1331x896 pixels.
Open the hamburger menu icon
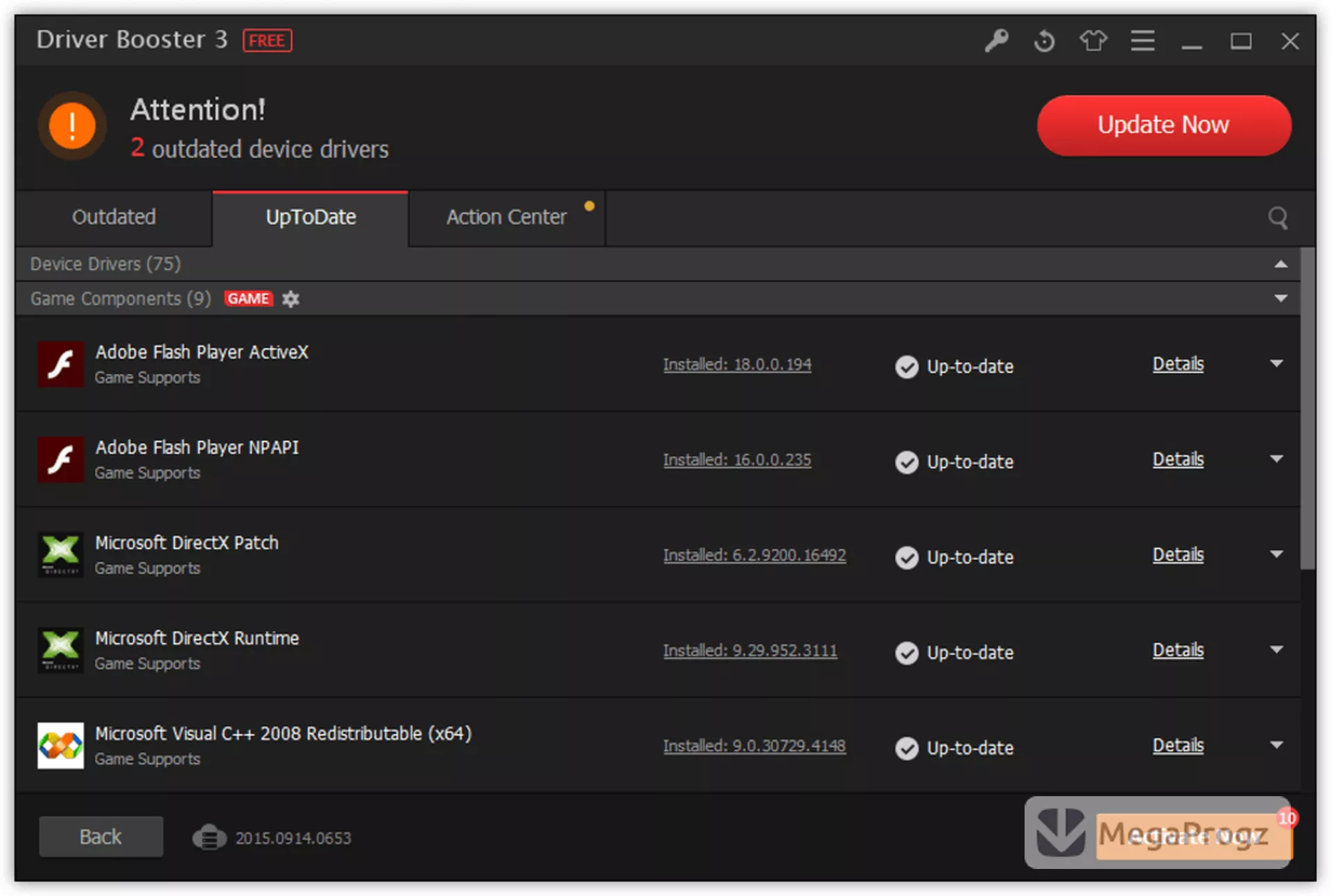[1142, 41]
